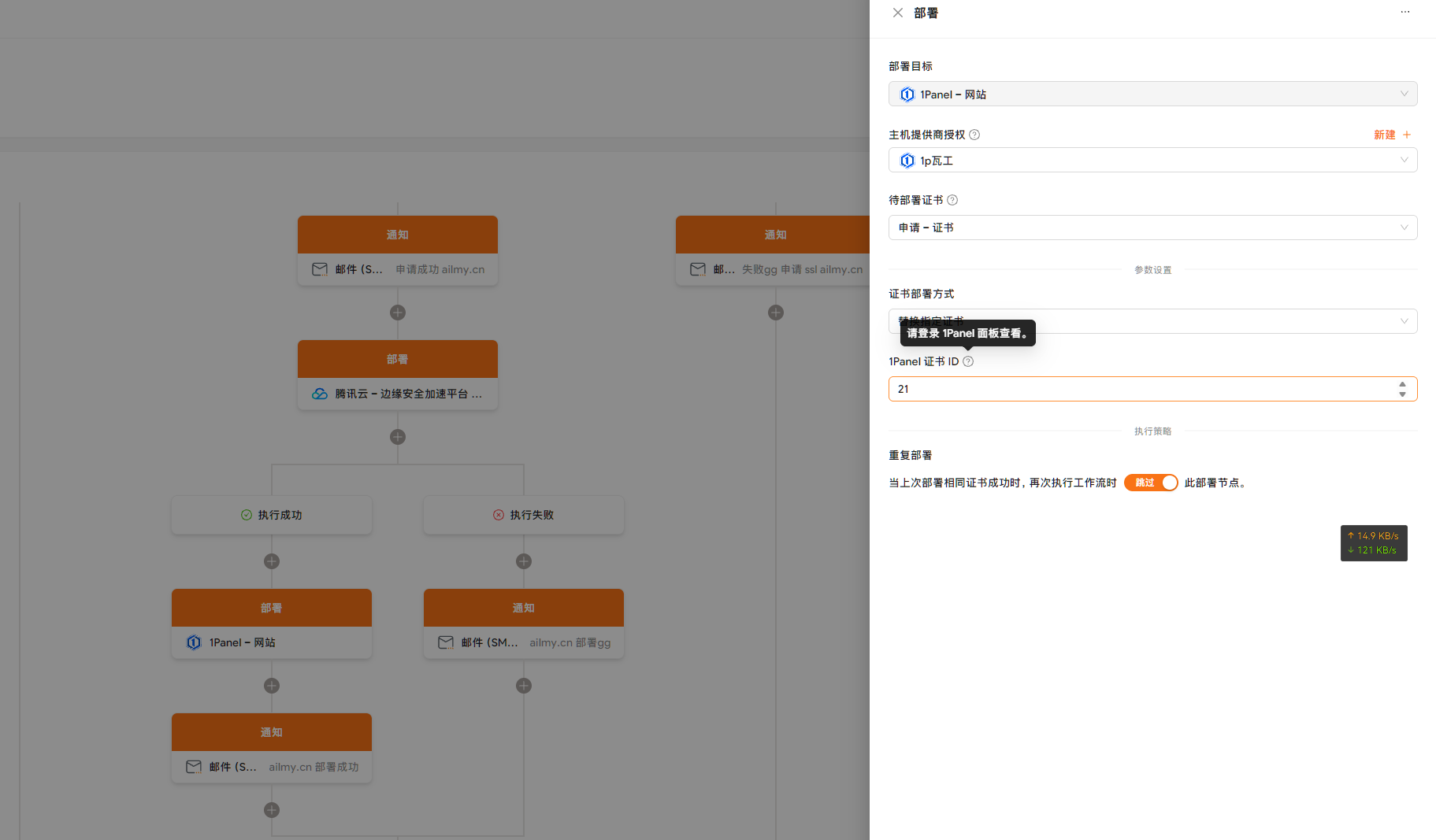Open the 1p瓦工 provider authorization dropdown
Image resolution: width=1436 pixels, height=840 pixels.
(1152, 160)
